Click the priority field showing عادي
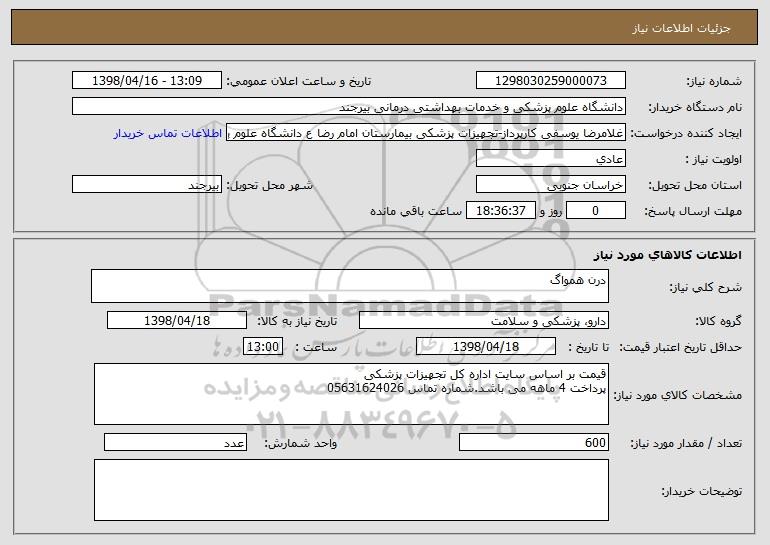 click(550, 159)
